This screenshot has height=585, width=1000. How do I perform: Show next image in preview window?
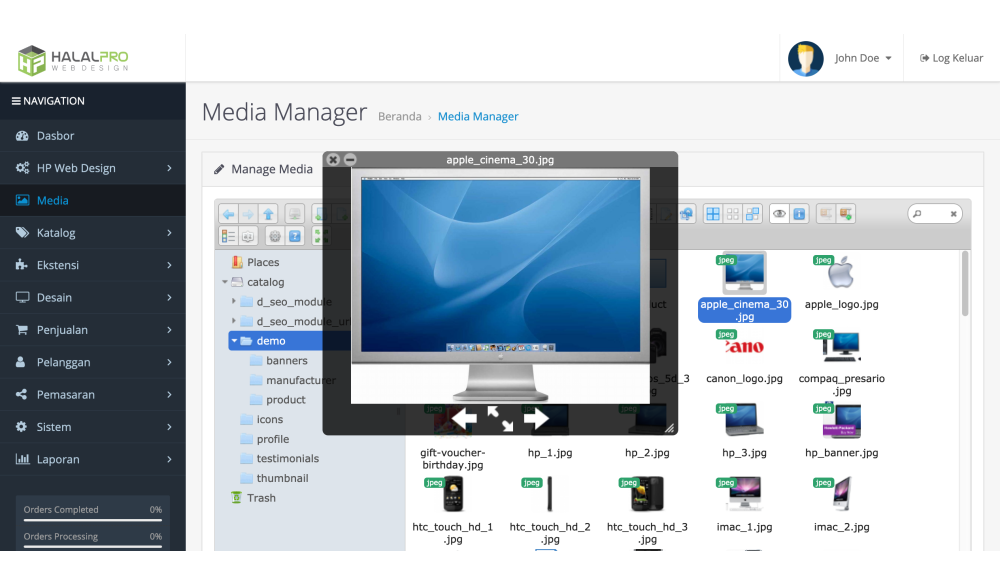pyautogui.click(x=536, y=418)
